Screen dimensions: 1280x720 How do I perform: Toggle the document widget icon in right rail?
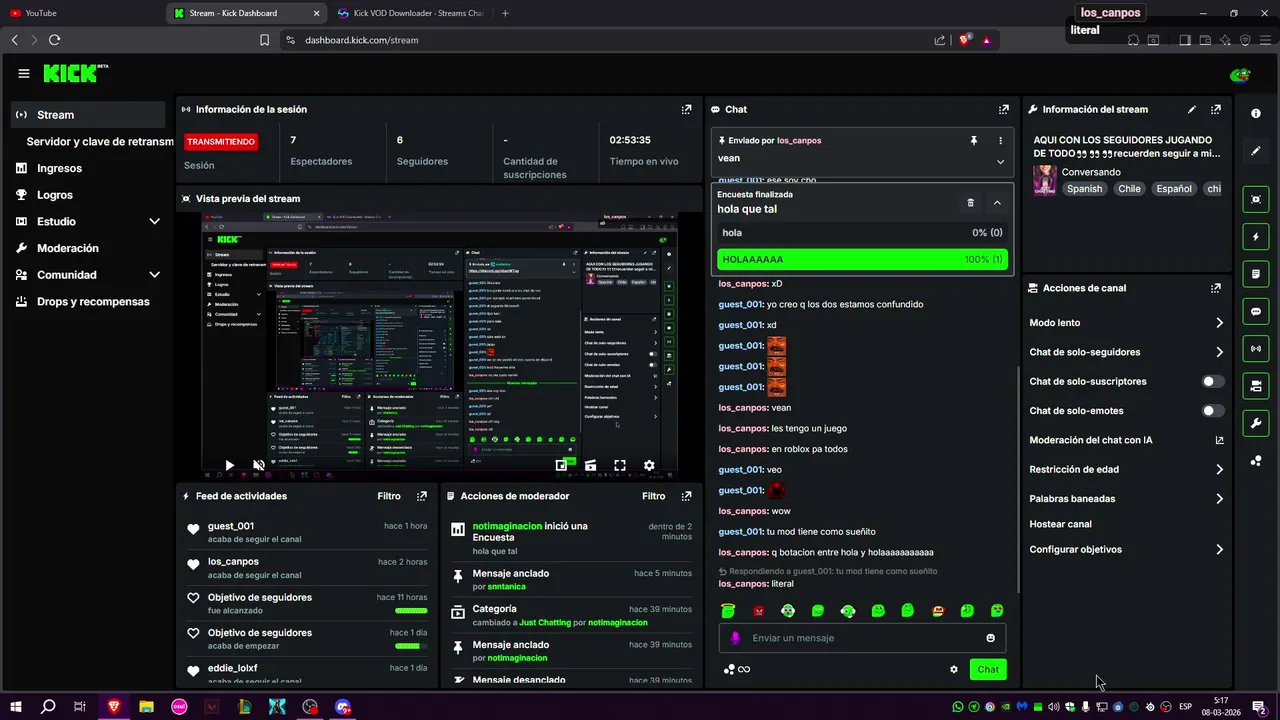(x=1256, y=274)
